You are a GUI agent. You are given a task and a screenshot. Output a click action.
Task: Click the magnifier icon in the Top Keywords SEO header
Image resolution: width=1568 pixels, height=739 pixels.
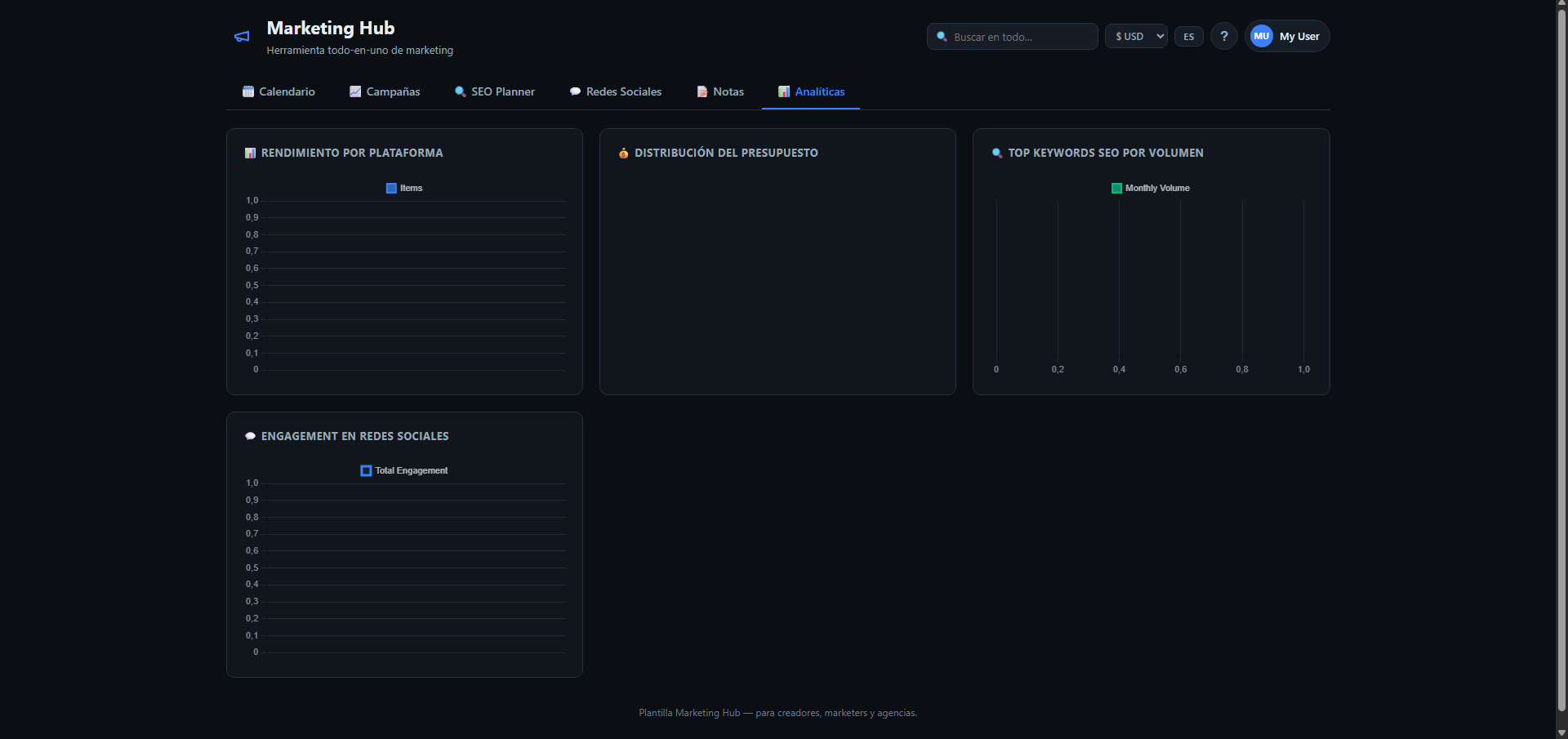997,153
